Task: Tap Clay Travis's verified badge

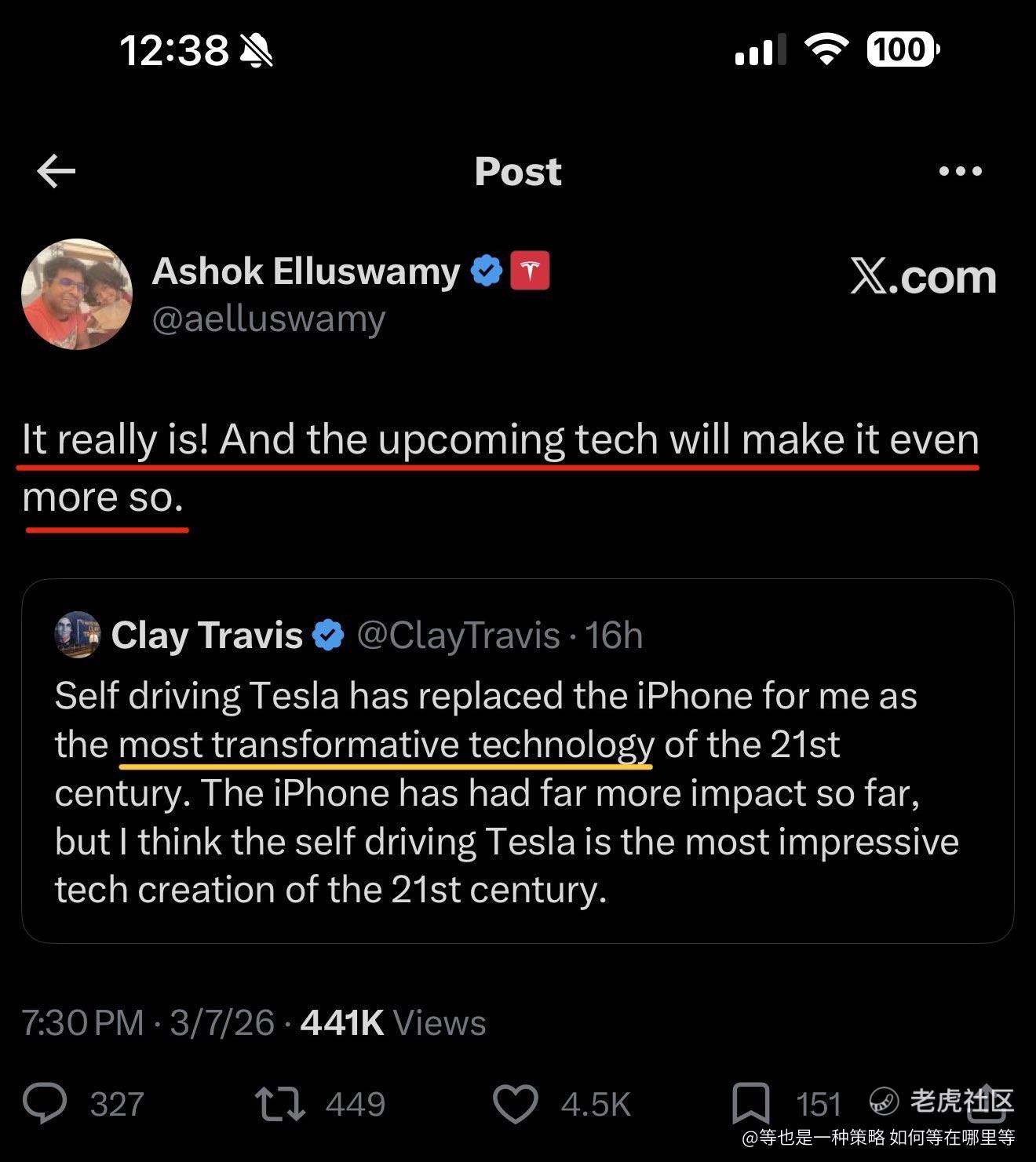Action: pos(329,635)
